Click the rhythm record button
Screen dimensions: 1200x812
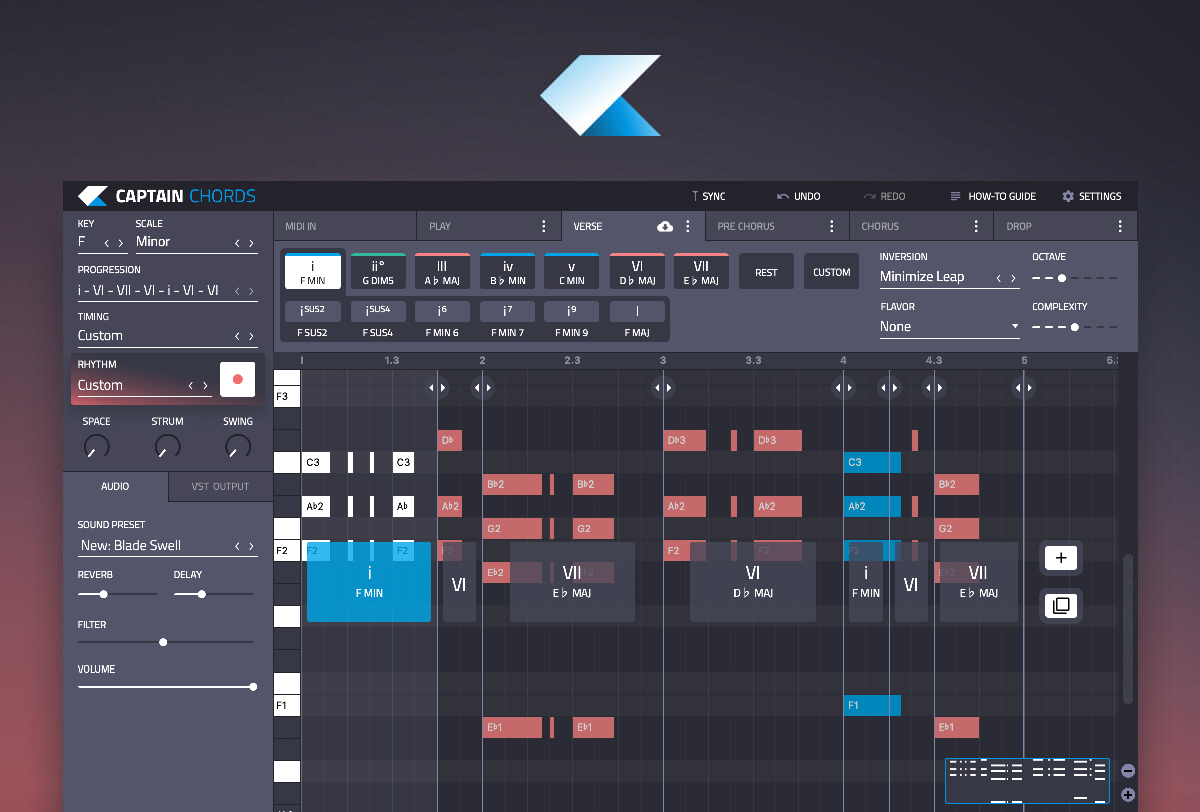pos(238,379)
